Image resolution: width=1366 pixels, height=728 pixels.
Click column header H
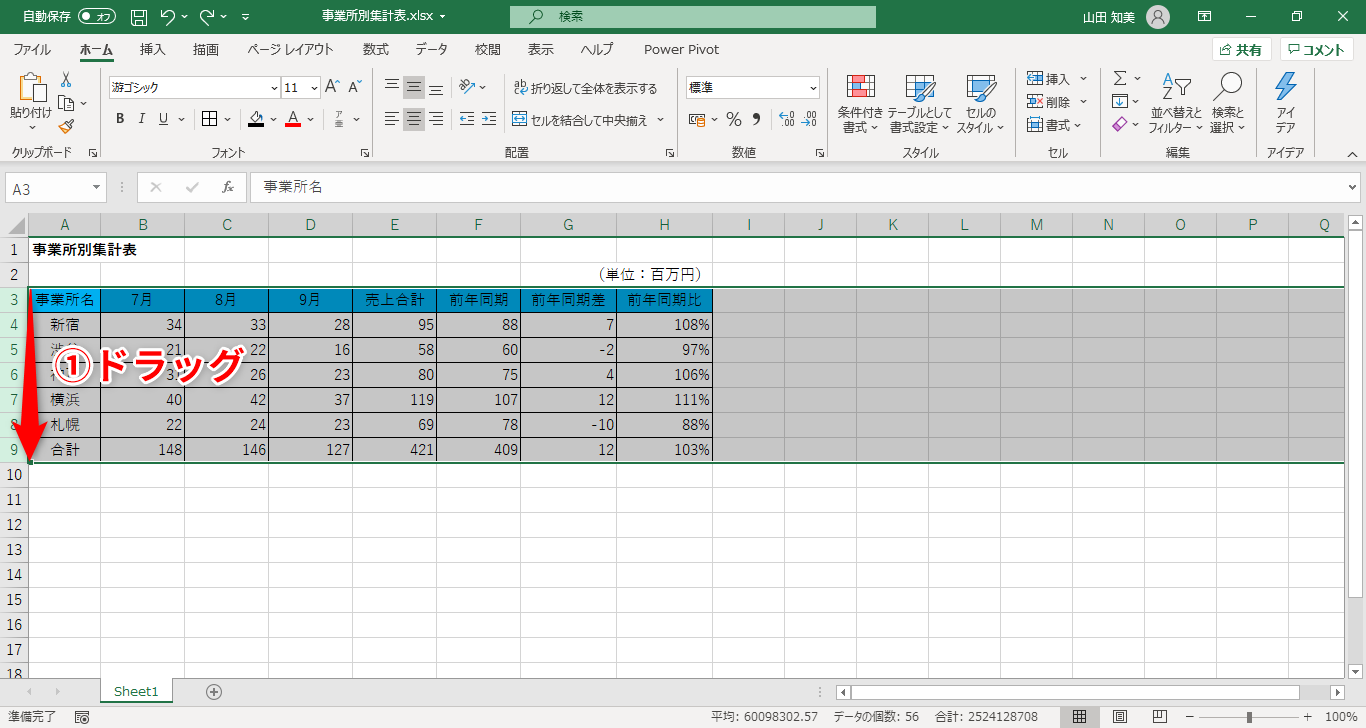[664, 225]
